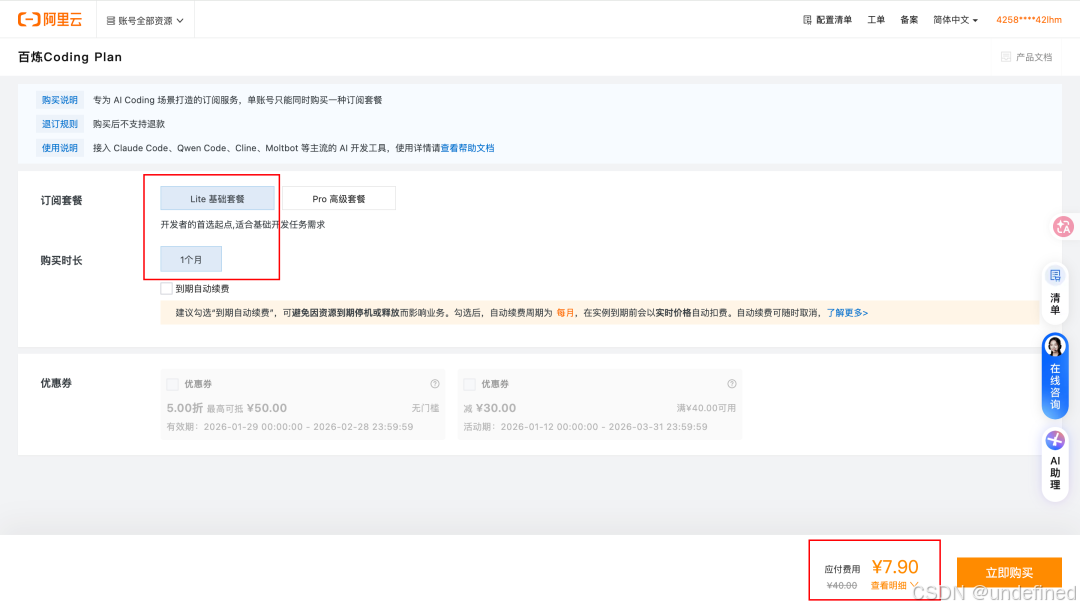This screenshot has height=610, width=1080.
Task: Open the 工单 menu item
Action: [x=876, y=18]
